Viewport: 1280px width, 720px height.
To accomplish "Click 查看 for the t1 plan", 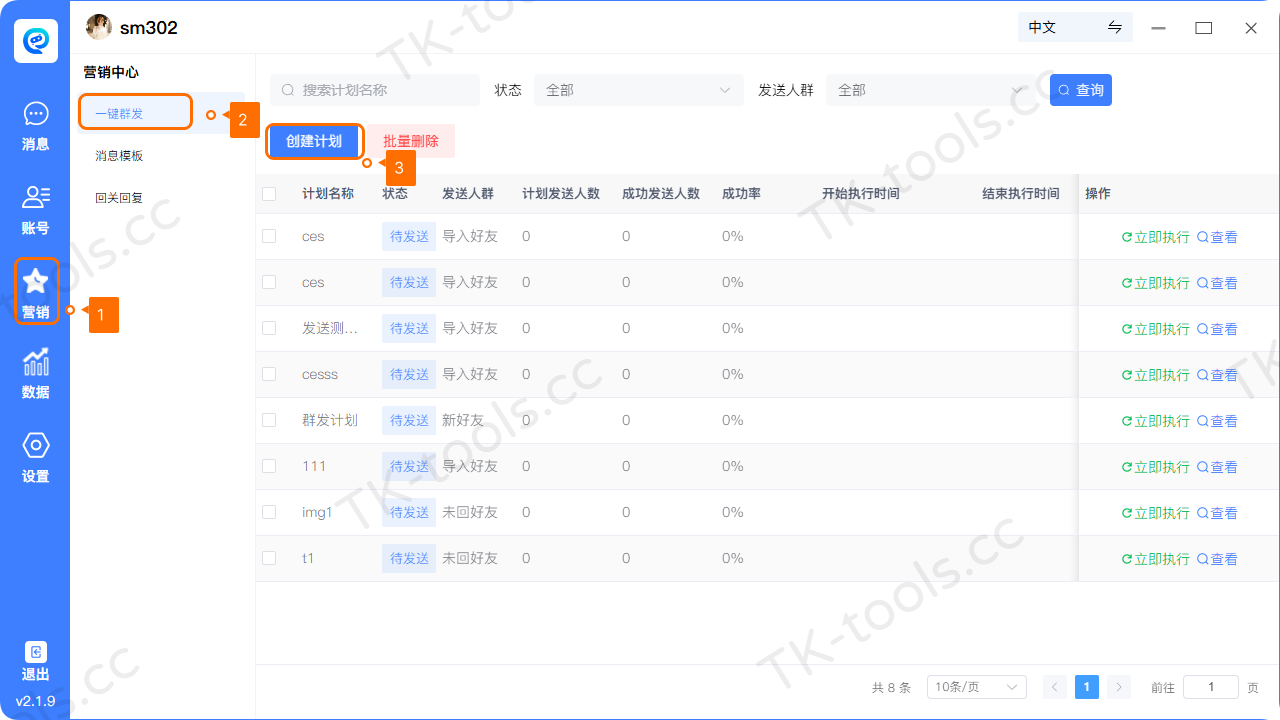I will 1217,559.
